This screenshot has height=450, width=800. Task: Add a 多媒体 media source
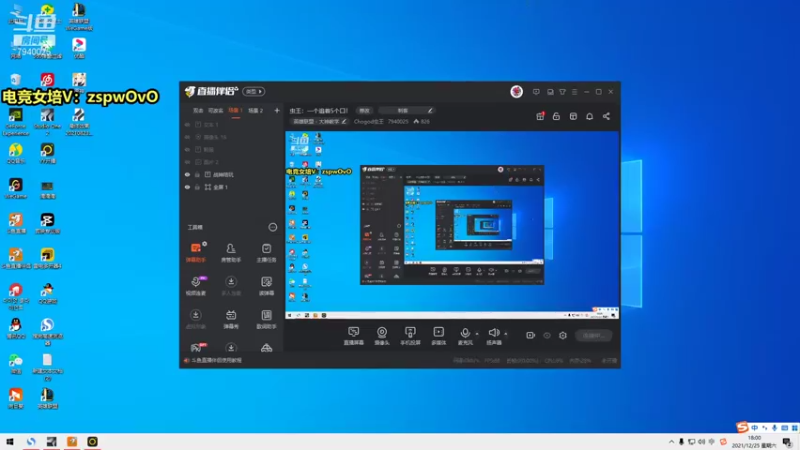pos(439,336)
